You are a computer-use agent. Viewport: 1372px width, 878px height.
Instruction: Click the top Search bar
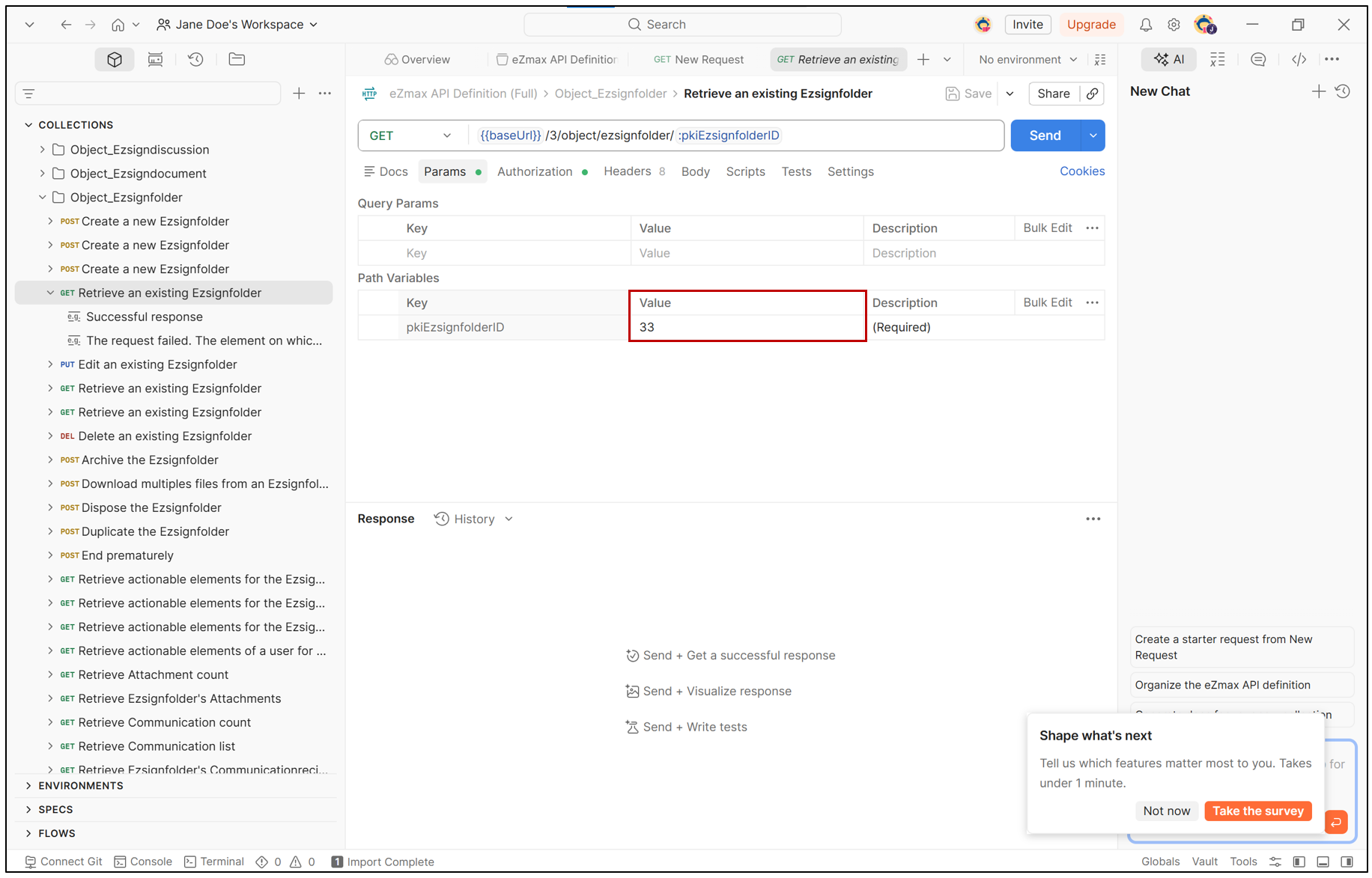[682, 25]
